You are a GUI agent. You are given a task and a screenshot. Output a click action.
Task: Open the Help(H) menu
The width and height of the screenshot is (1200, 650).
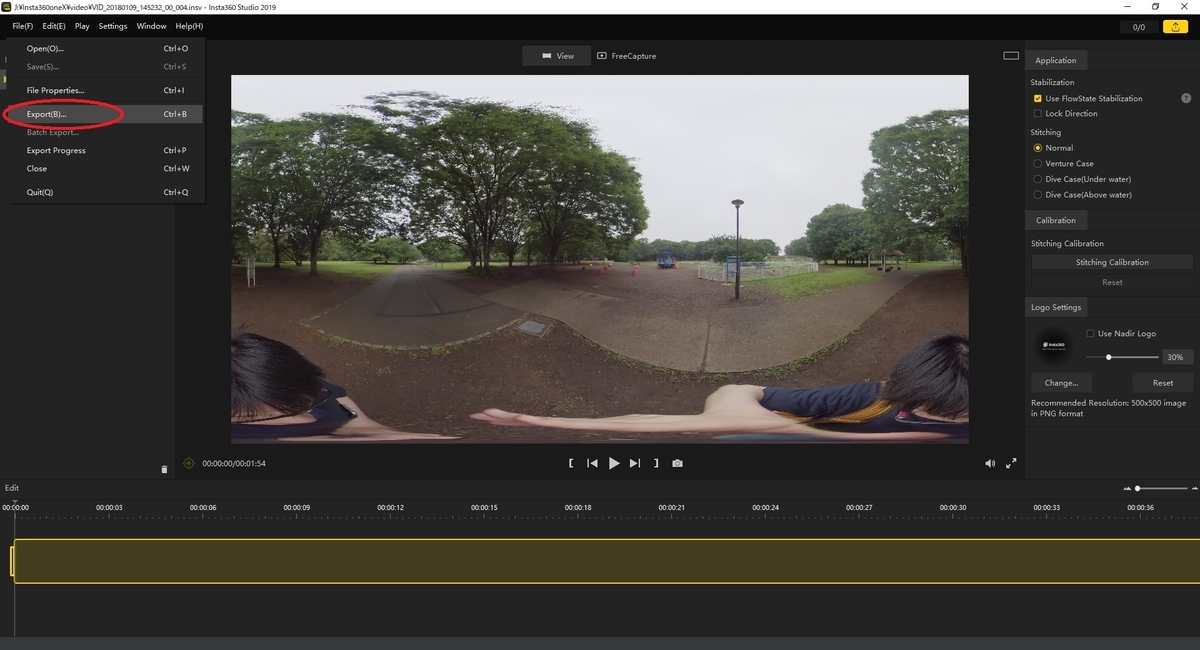coord(189,26)
